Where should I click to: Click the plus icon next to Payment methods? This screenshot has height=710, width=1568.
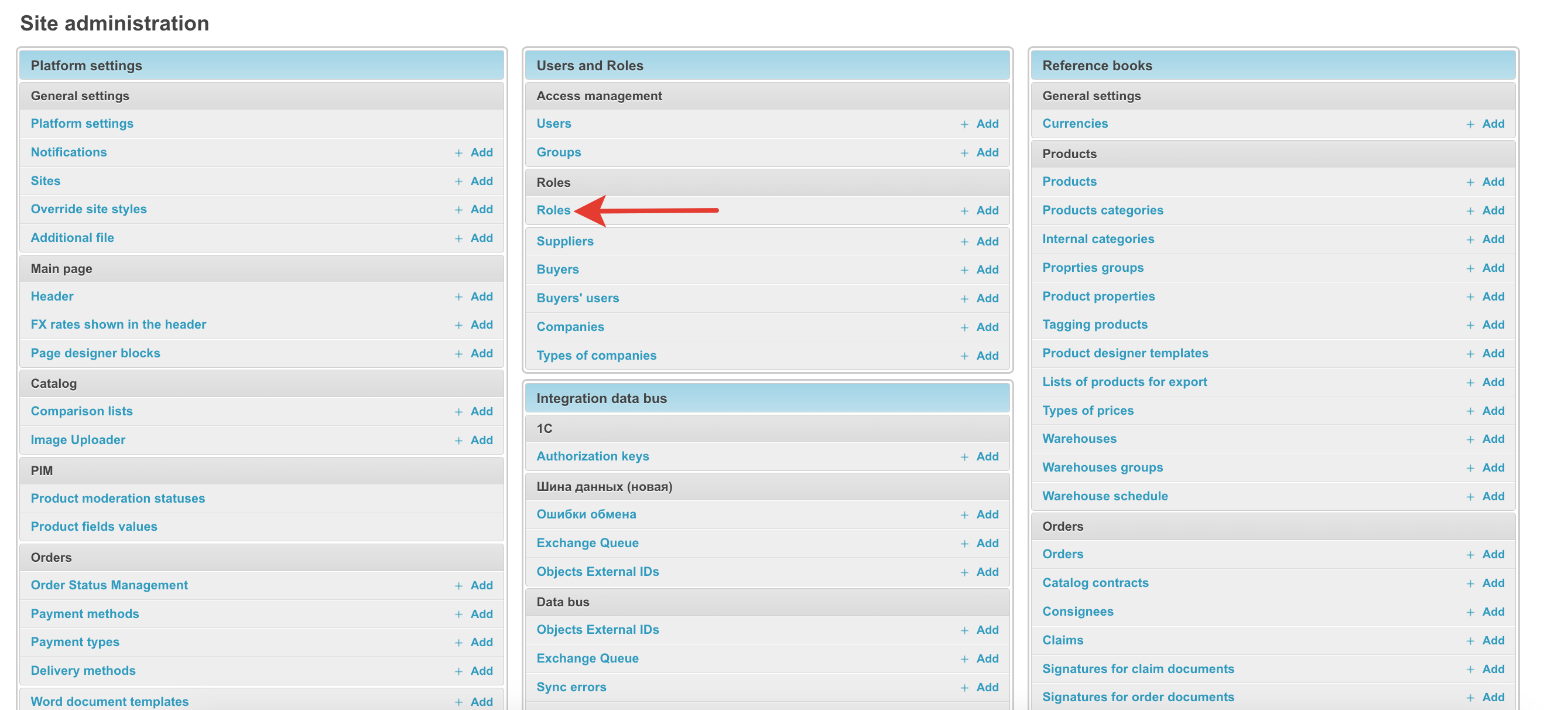[458, 615]
